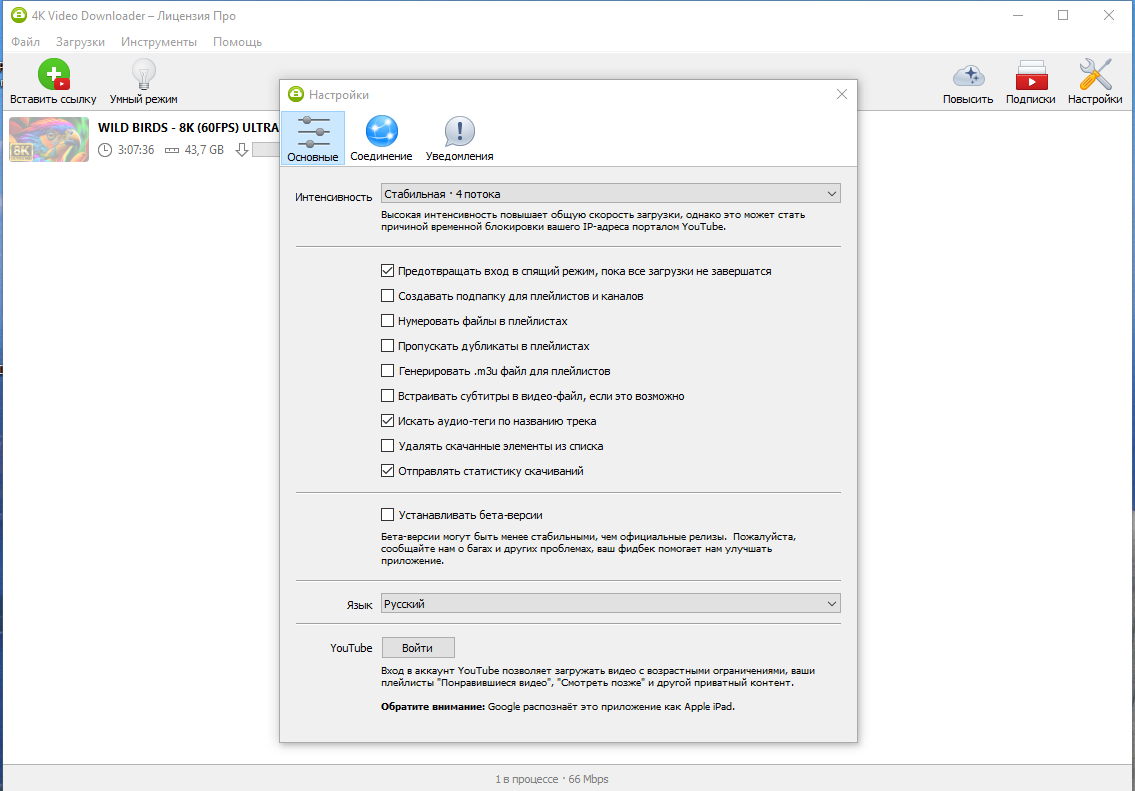Click the 3:07:36 duration text
The width and height of the screenshot is (1135, 791).
coord(136,150)
